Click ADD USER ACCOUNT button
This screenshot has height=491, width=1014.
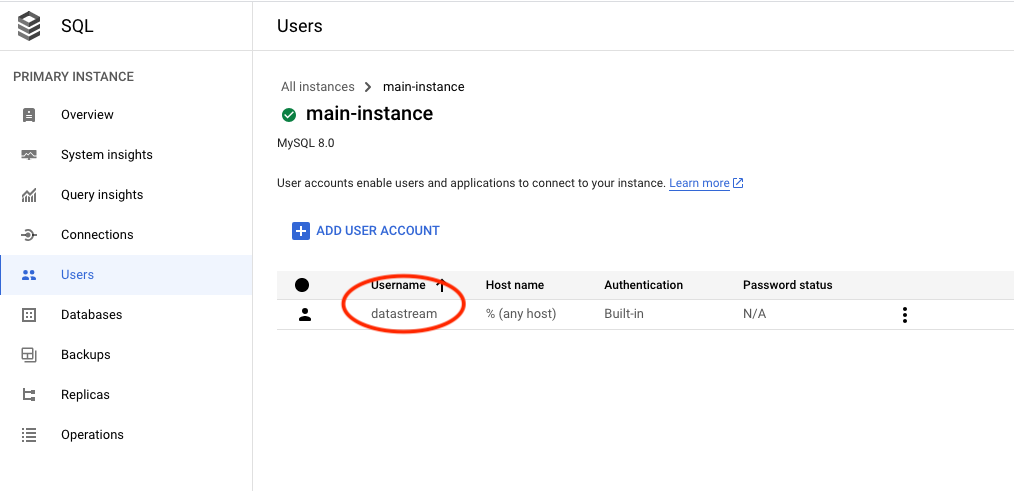tap(377, 231)
